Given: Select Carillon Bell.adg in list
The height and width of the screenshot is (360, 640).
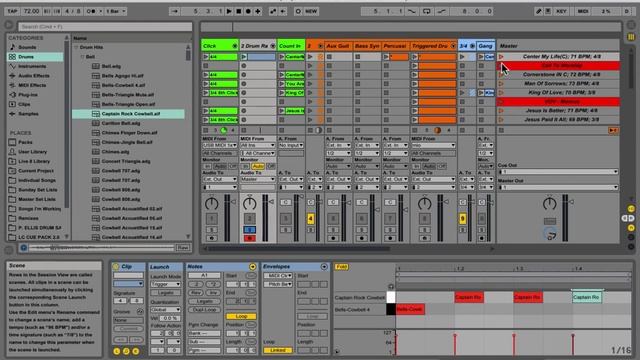Looking at the screenshot, I should tap(121, 123).
